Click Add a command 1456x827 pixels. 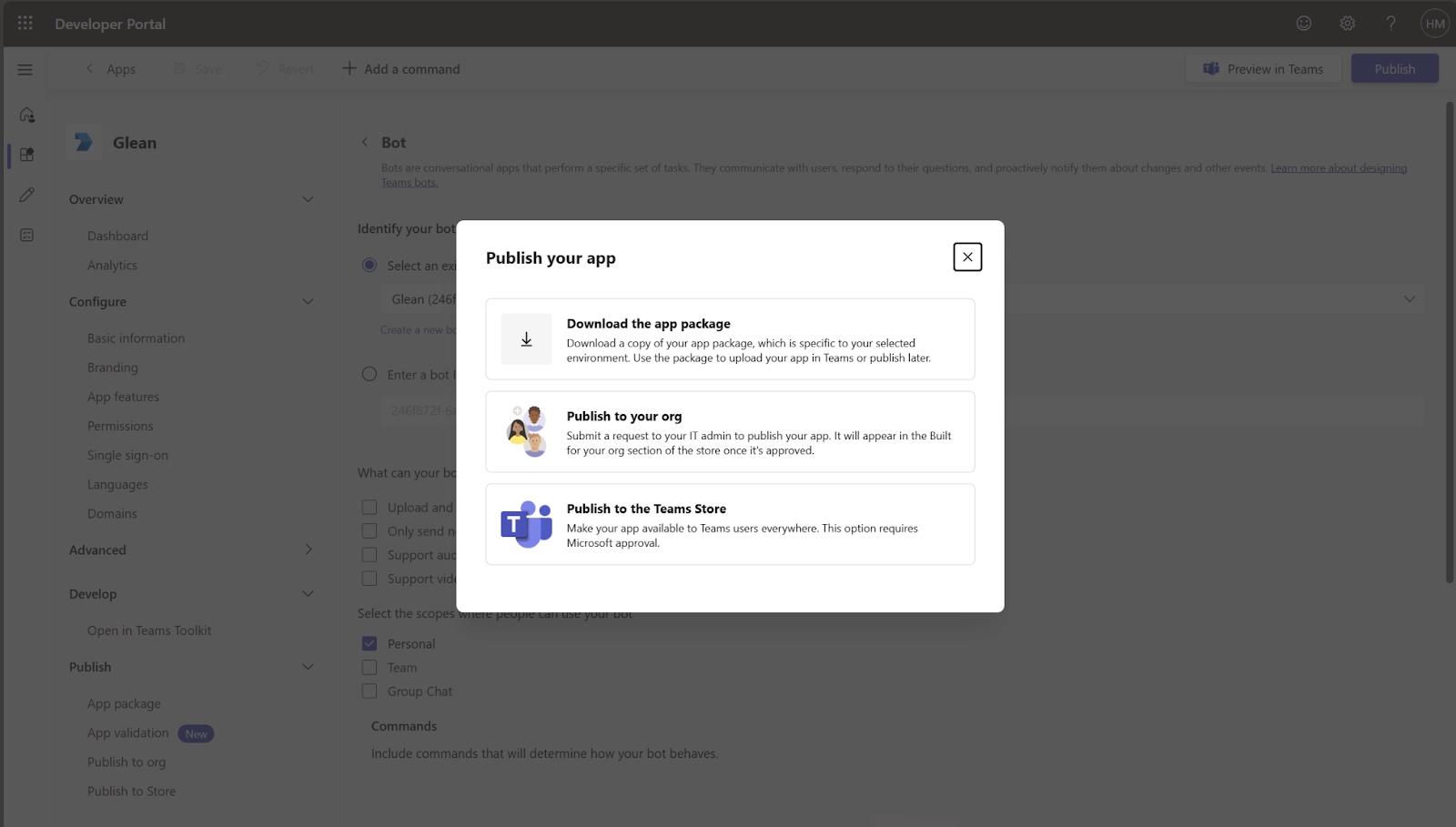point(401,69)
